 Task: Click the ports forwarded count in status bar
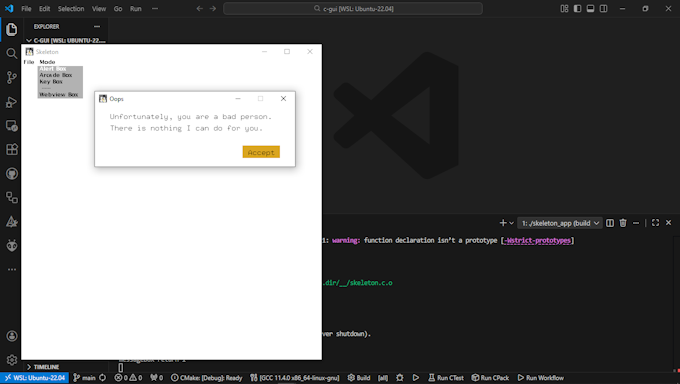pyautogui.click(x=157, y=378)
